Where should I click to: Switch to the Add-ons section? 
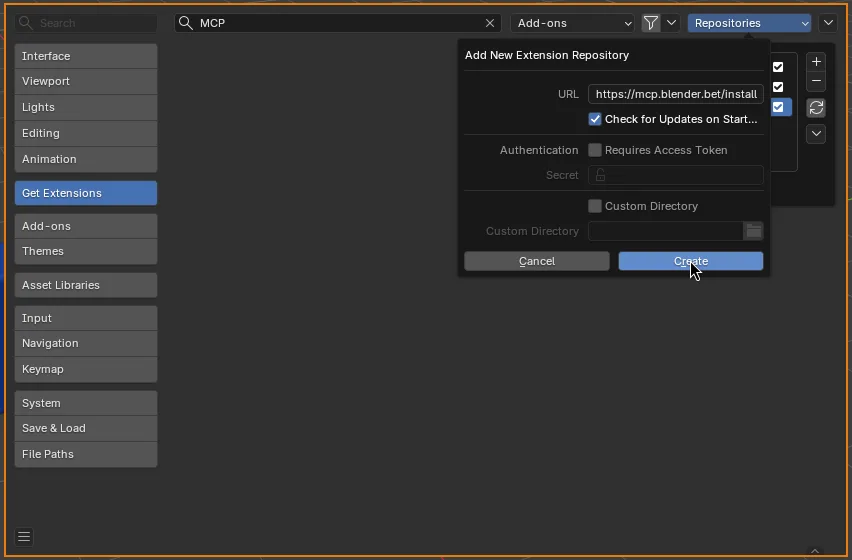click(86, 226)
